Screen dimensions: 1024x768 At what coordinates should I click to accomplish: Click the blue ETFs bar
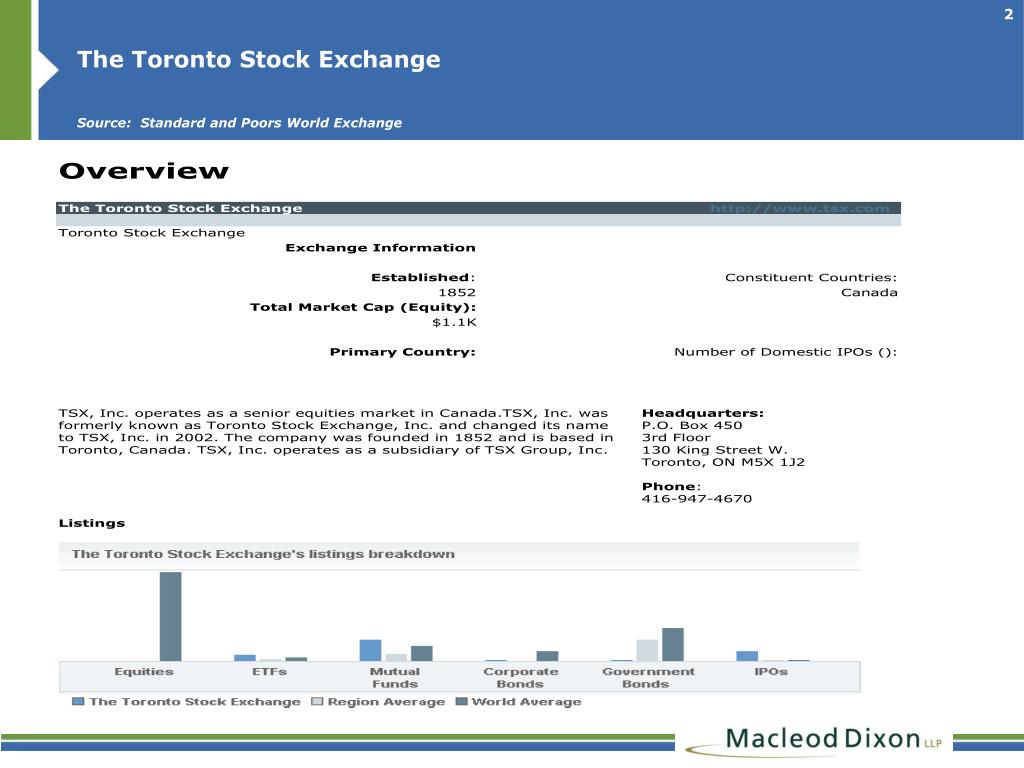click(245, 658)
